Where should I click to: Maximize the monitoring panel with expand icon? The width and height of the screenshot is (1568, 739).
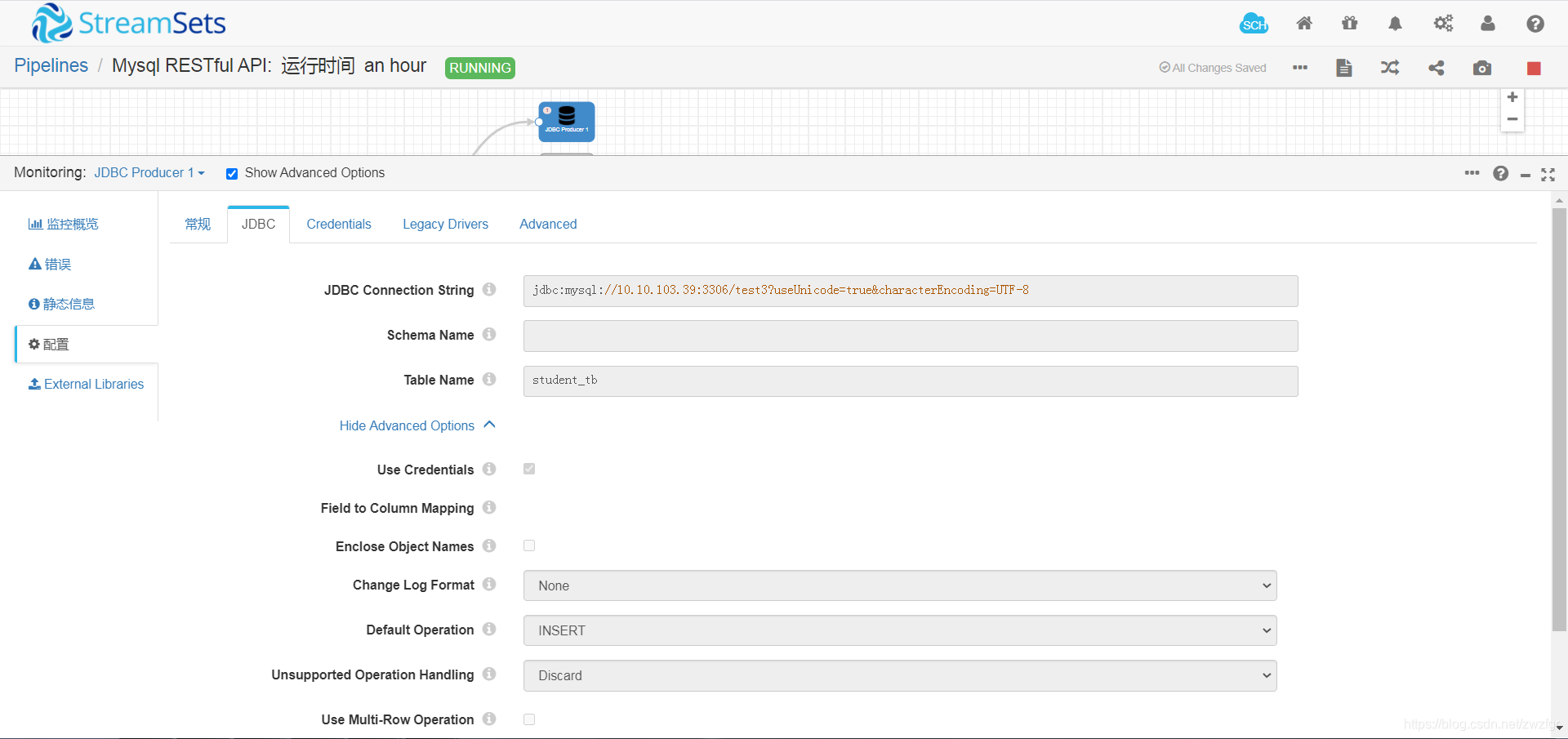tap(1548, 175)
